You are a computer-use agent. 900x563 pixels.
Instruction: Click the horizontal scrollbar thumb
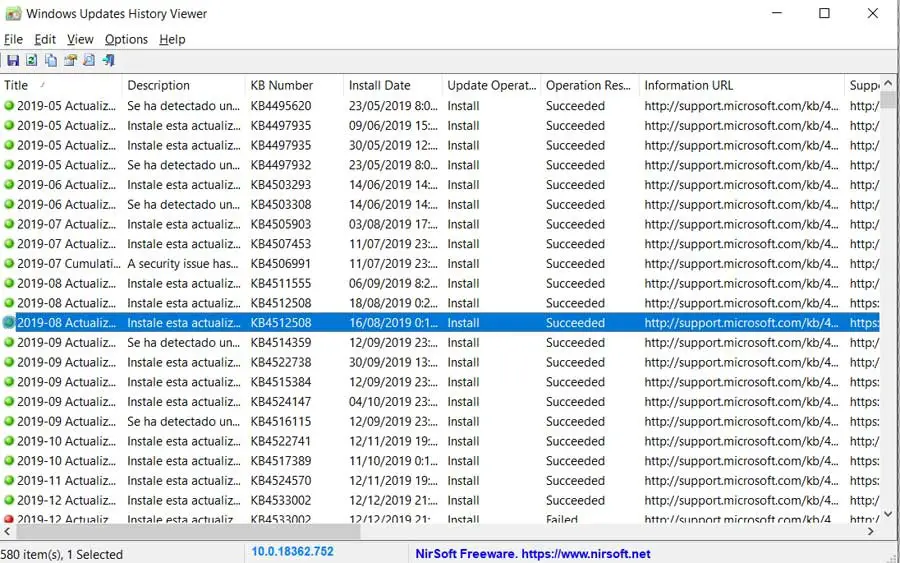pos(188,531)
